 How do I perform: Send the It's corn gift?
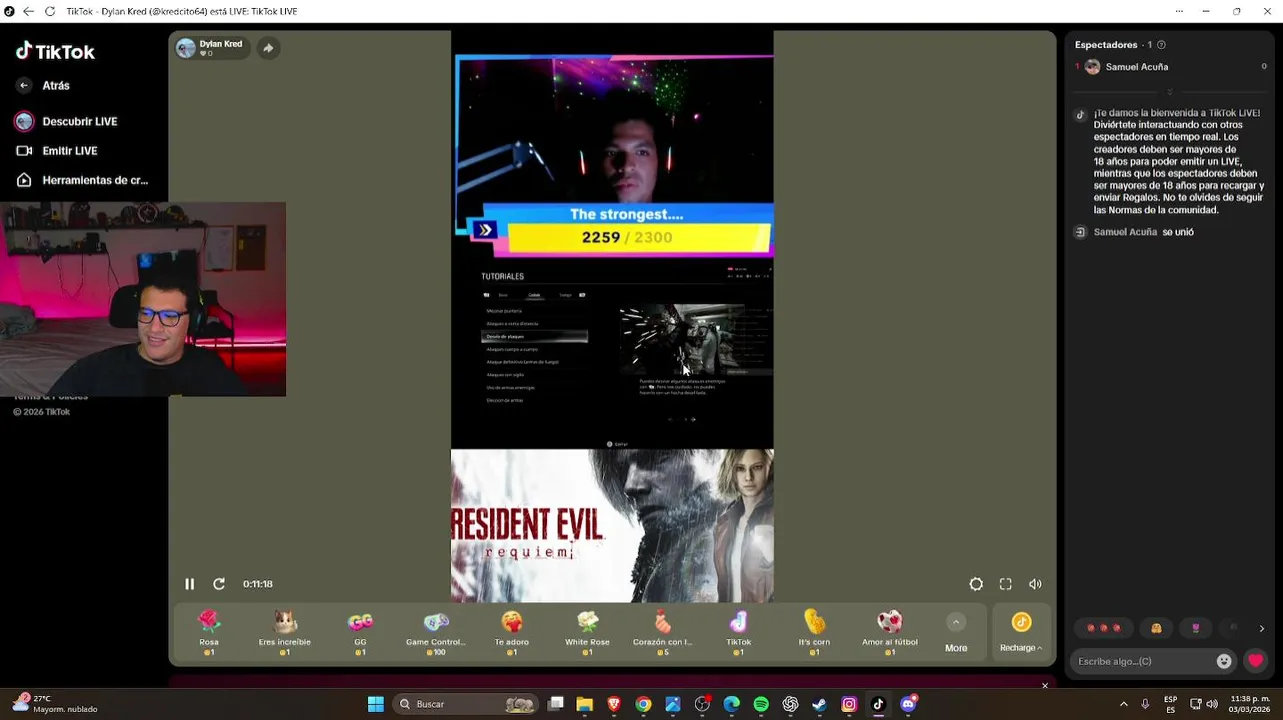(814, 633)
